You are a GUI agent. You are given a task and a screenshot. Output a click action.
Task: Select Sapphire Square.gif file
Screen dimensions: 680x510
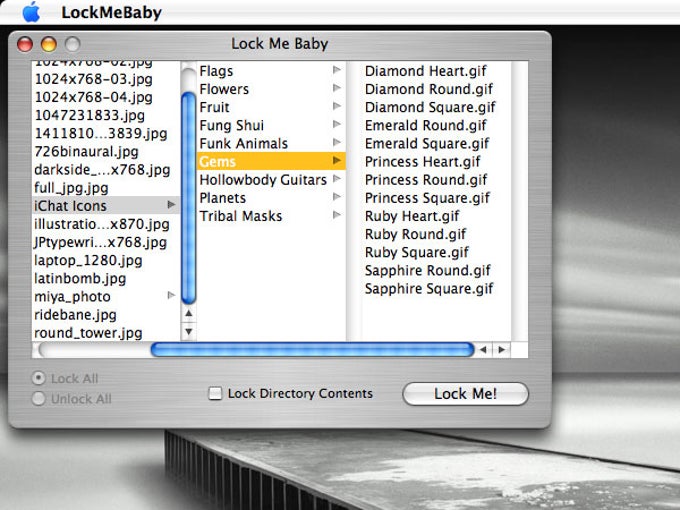coord(429,289)
